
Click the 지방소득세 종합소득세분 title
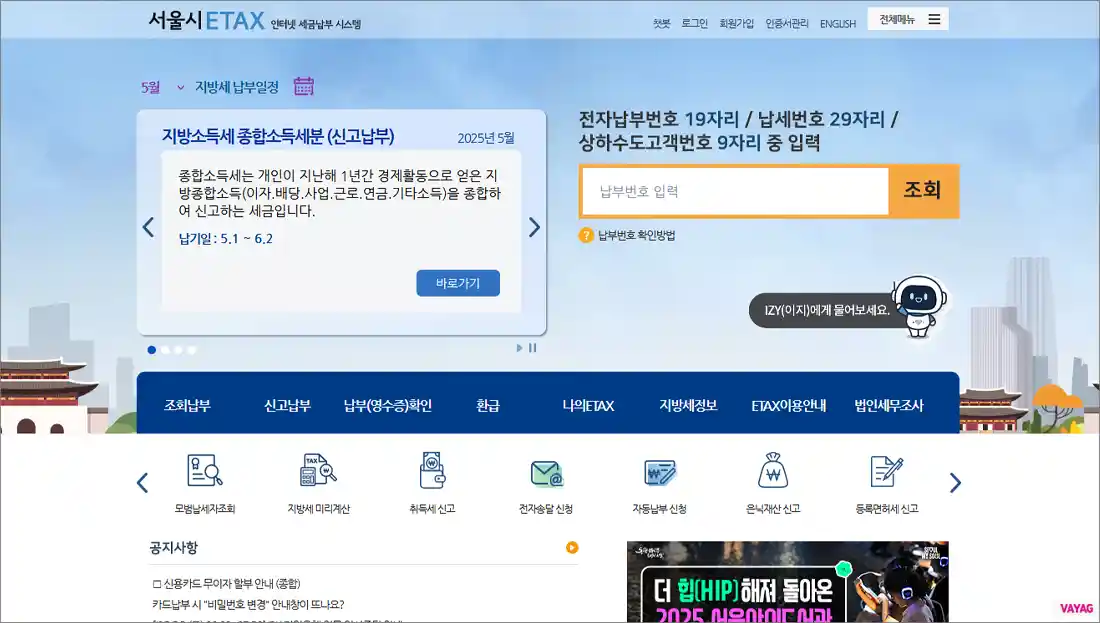(278, 136)
